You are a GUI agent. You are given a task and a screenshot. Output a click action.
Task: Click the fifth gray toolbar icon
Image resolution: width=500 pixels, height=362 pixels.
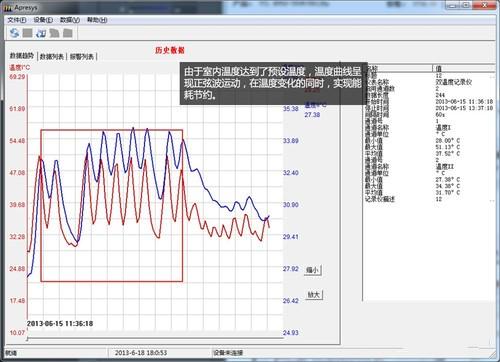68,33
